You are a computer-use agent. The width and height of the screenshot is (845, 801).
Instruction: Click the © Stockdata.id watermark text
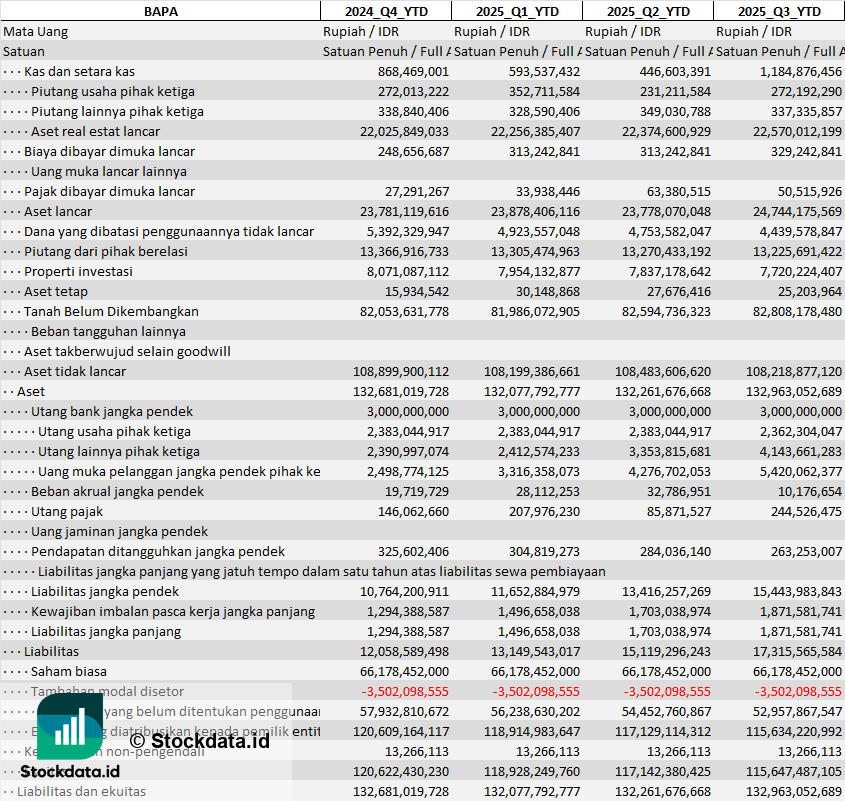199,740
